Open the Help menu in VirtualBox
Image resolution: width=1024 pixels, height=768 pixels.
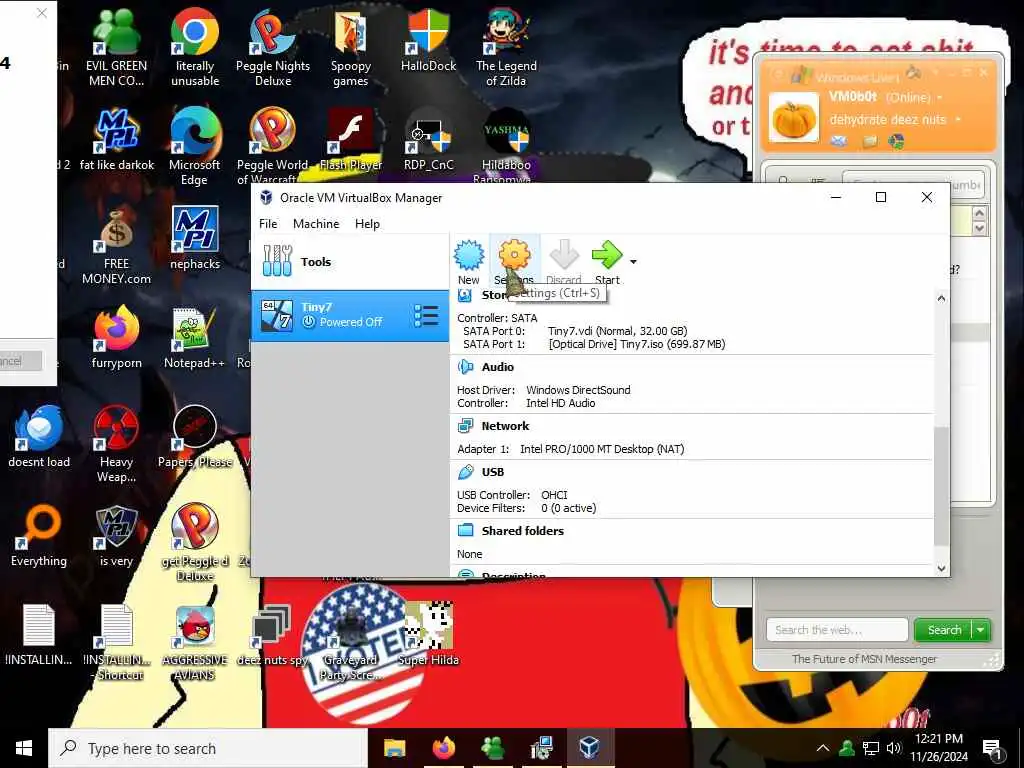[x=367, y=223]
